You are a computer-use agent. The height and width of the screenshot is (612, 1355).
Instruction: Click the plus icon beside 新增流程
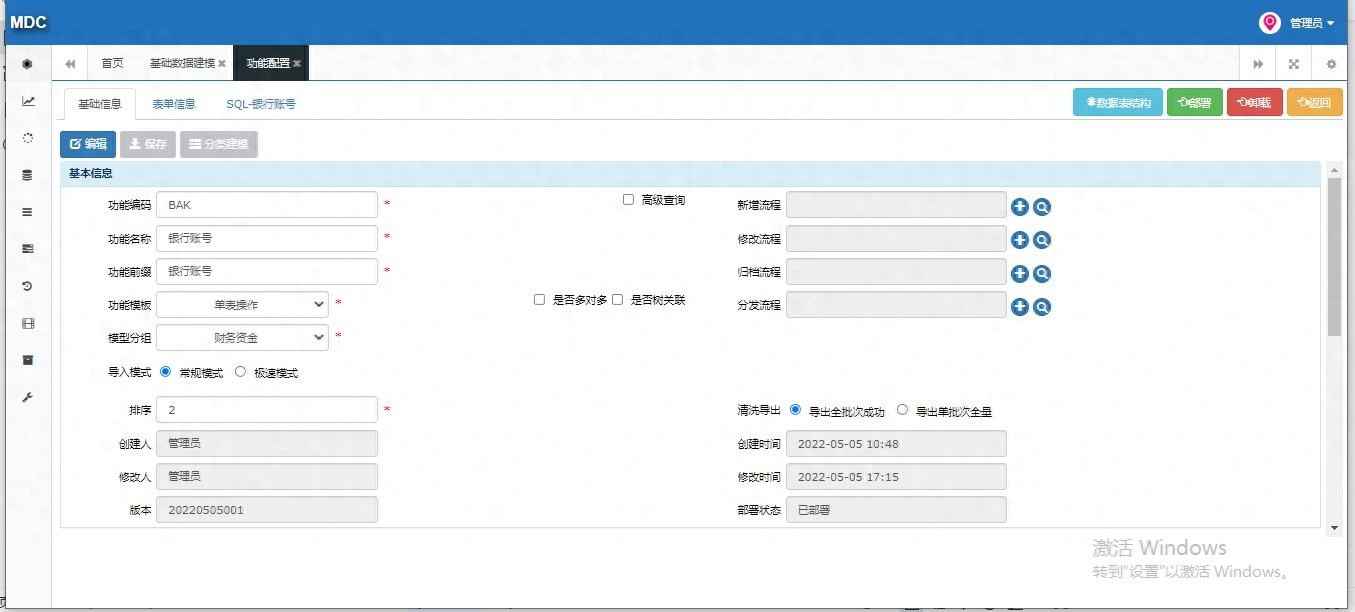pyautogui.click(x=1020, y=207)
